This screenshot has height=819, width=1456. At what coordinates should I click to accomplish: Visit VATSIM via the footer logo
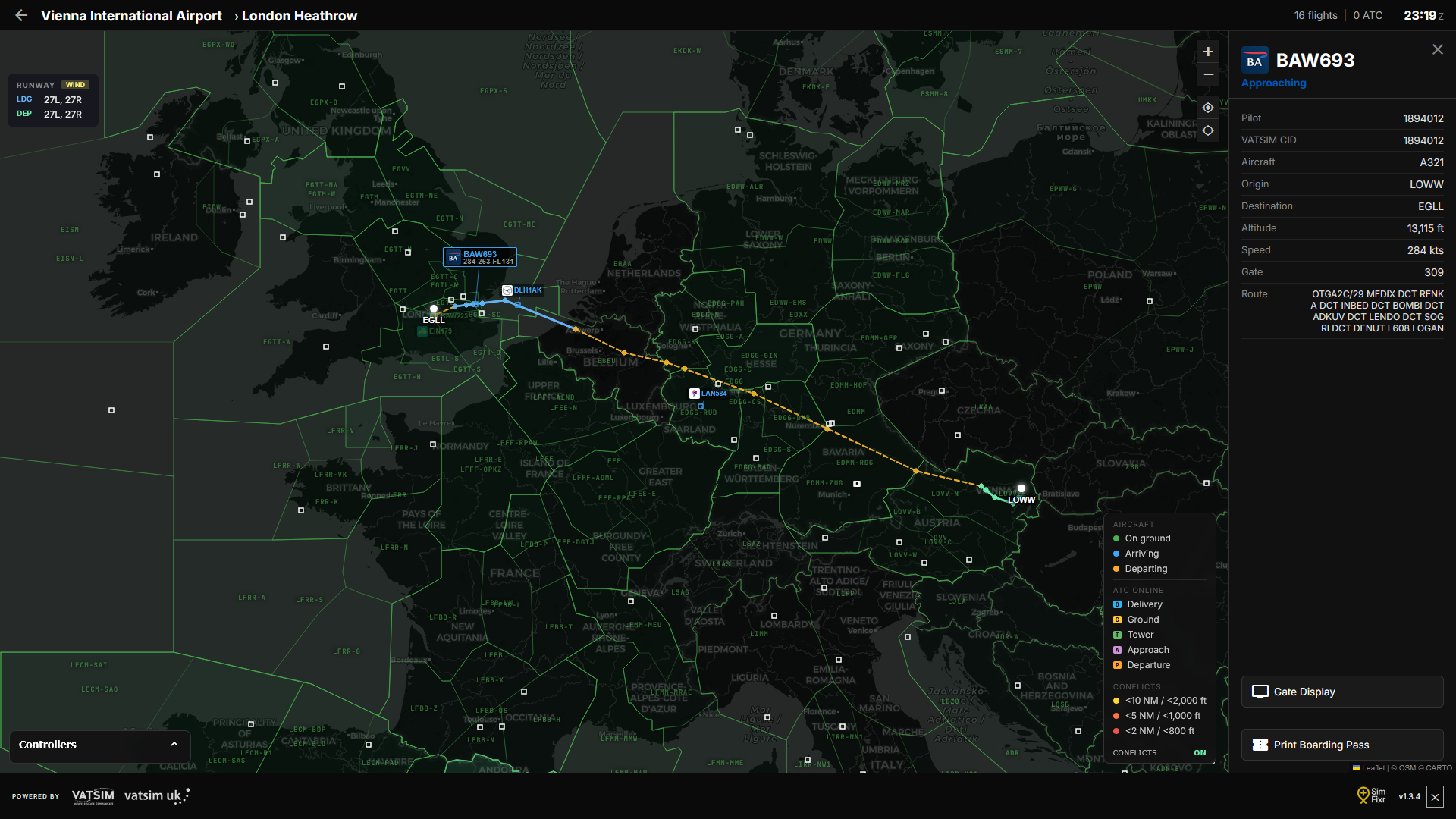click(92, 796)
